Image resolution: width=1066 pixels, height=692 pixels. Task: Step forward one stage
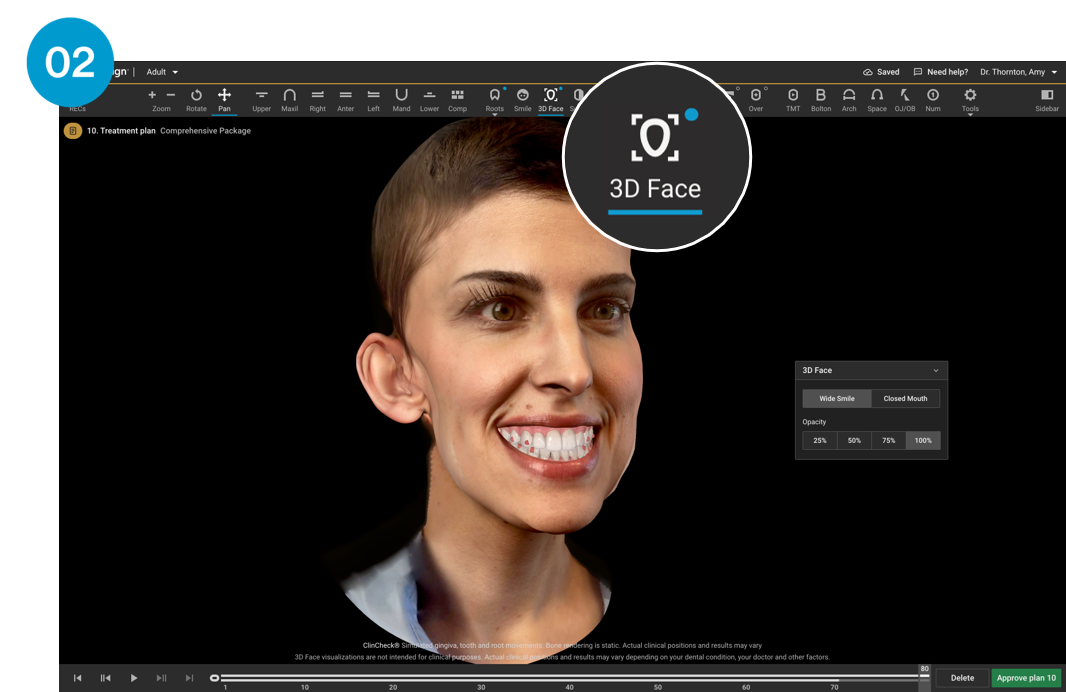pyautogui.click(x=161, y=678)
